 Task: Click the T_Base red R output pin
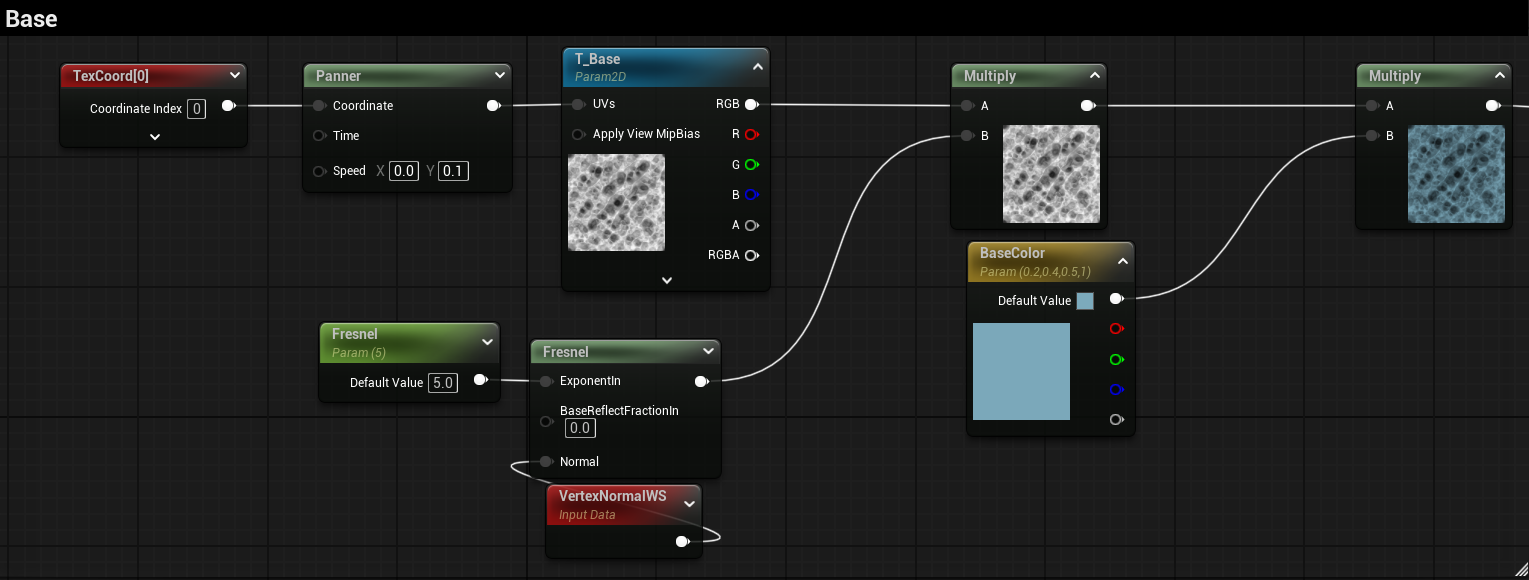751,134
